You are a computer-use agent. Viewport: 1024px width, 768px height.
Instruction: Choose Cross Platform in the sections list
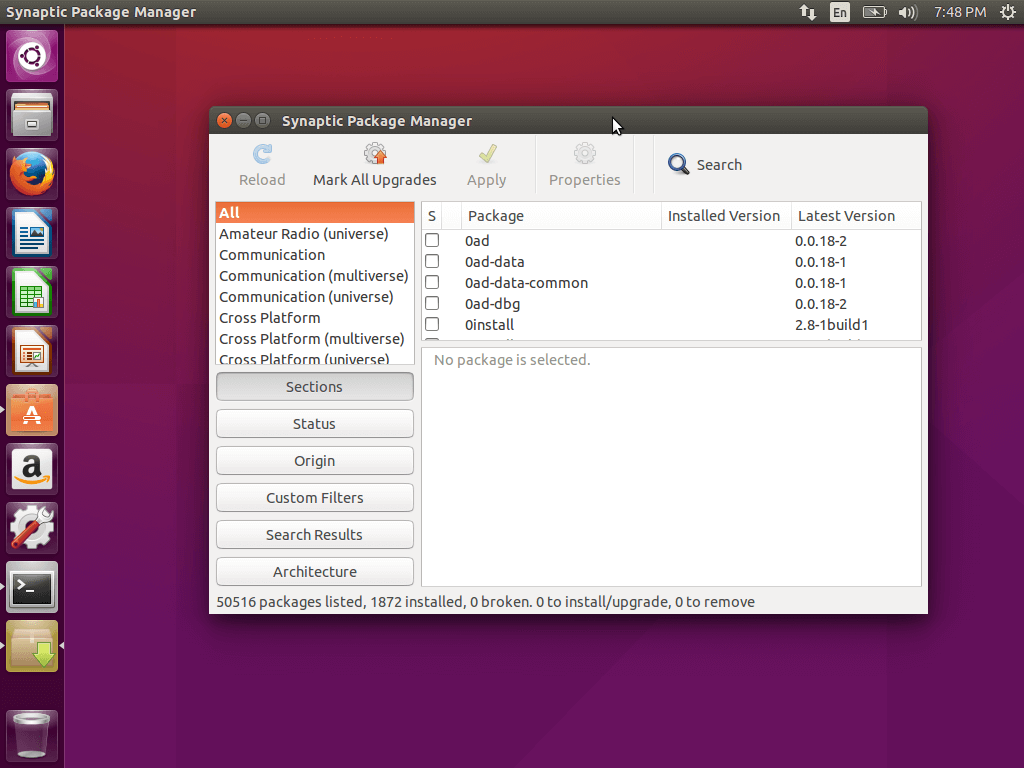coord(270,318)
